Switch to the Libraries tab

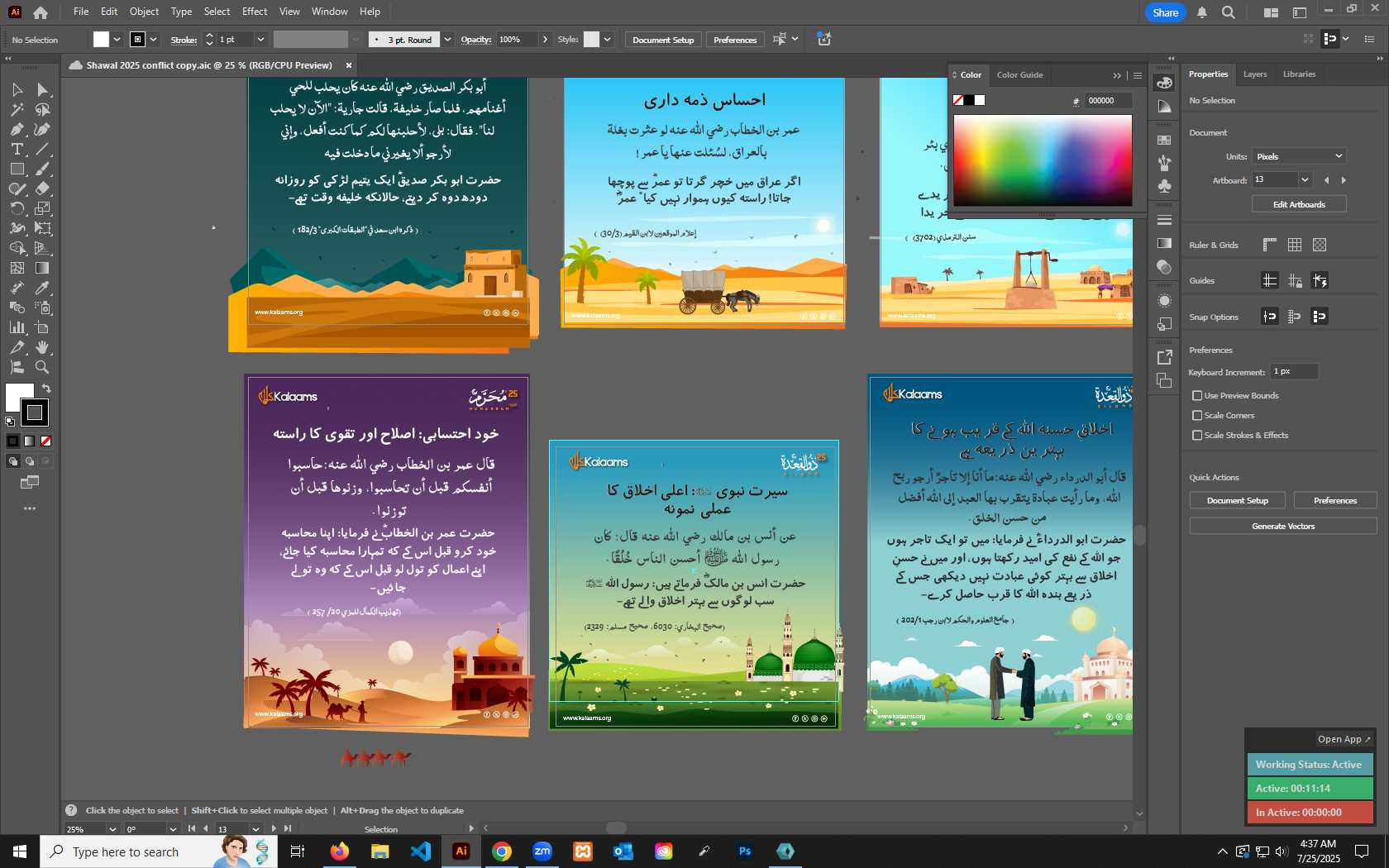pyautogui.click(x=1299, y=74)
